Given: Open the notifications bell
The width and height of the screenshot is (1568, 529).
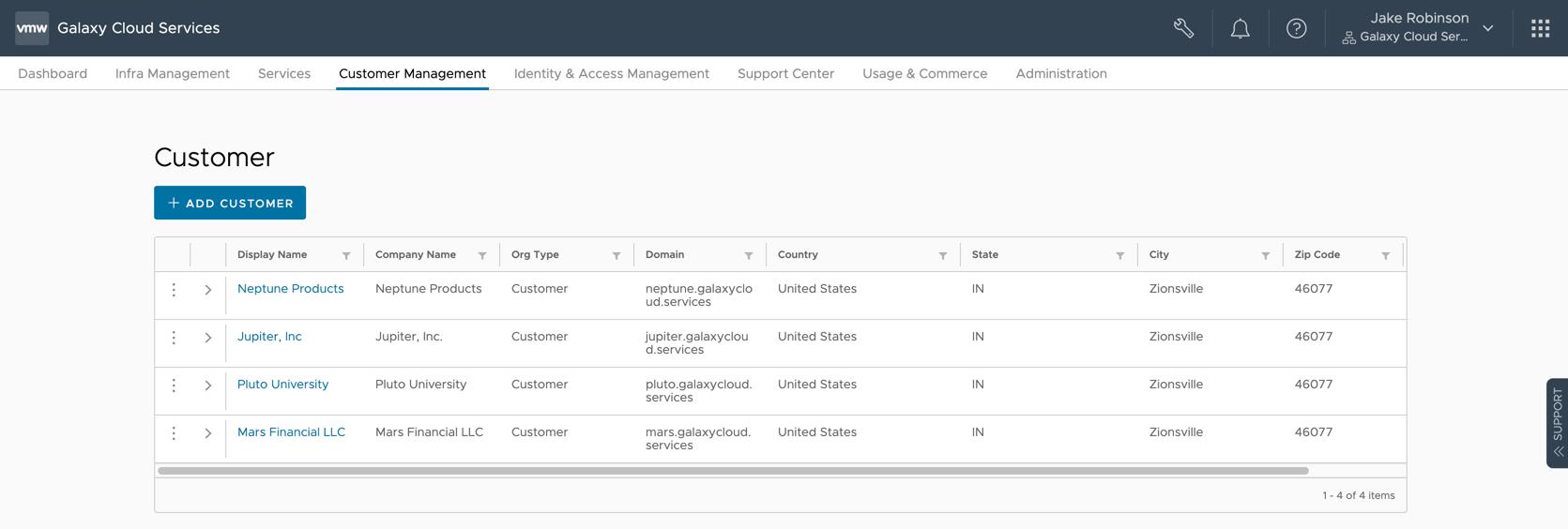Looking at the screenshot, I should pos(1240,28).
